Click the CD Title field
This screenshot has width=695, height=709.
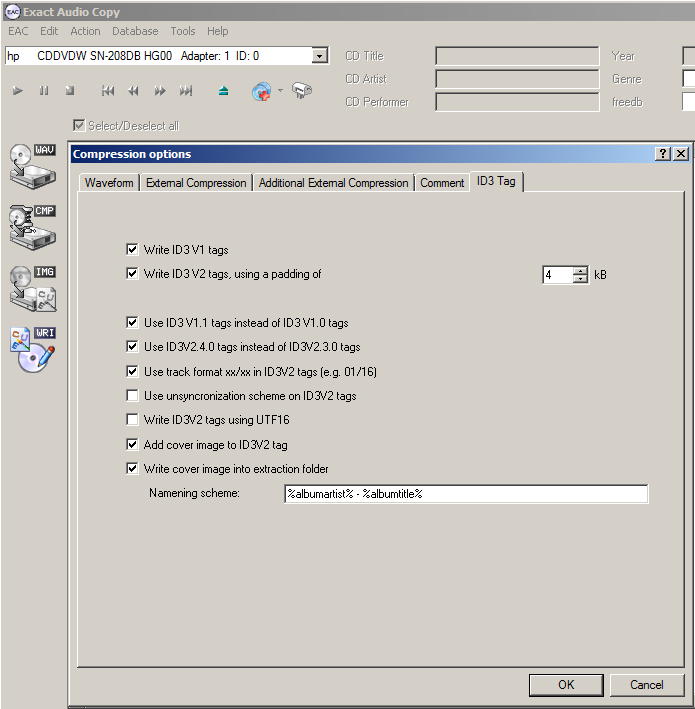(x=517, y=56)
